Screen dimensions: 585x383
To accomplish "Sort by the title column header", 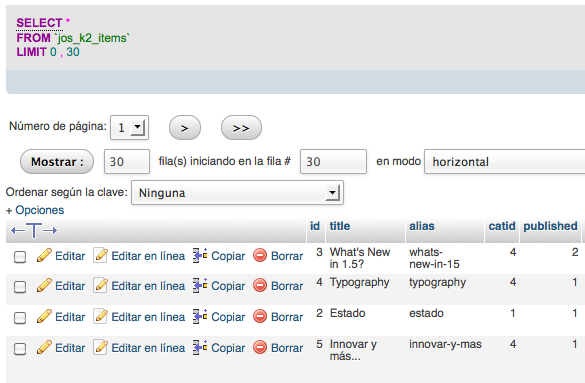I will (340, 226).
